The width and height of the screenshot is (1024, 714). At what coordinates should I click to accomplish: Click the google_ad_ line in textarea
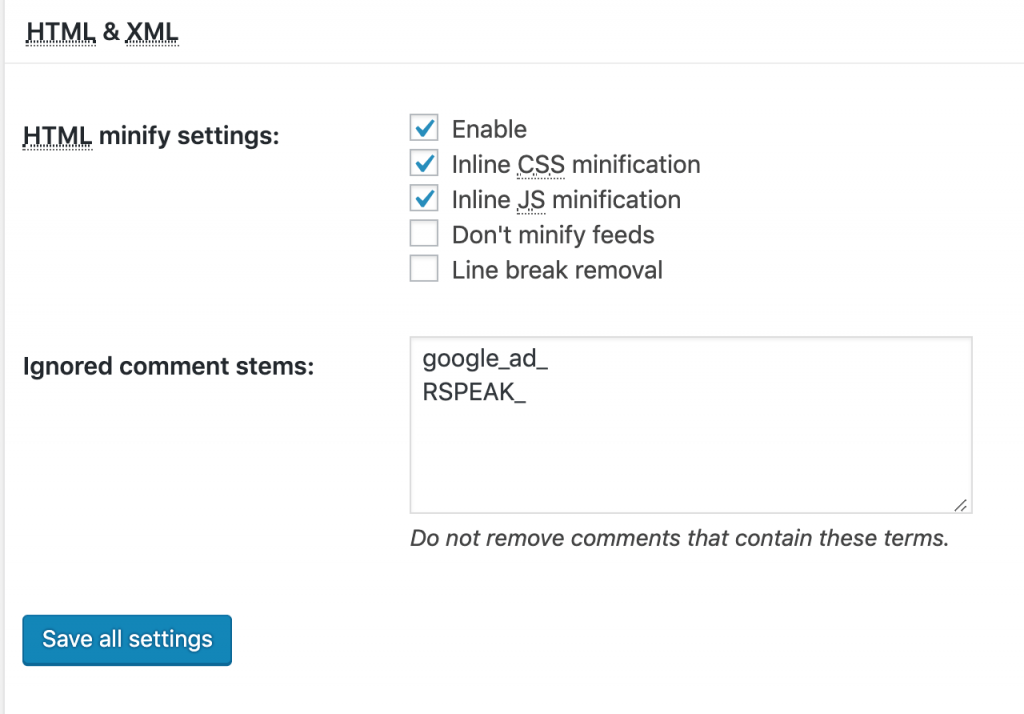point(485,358)
